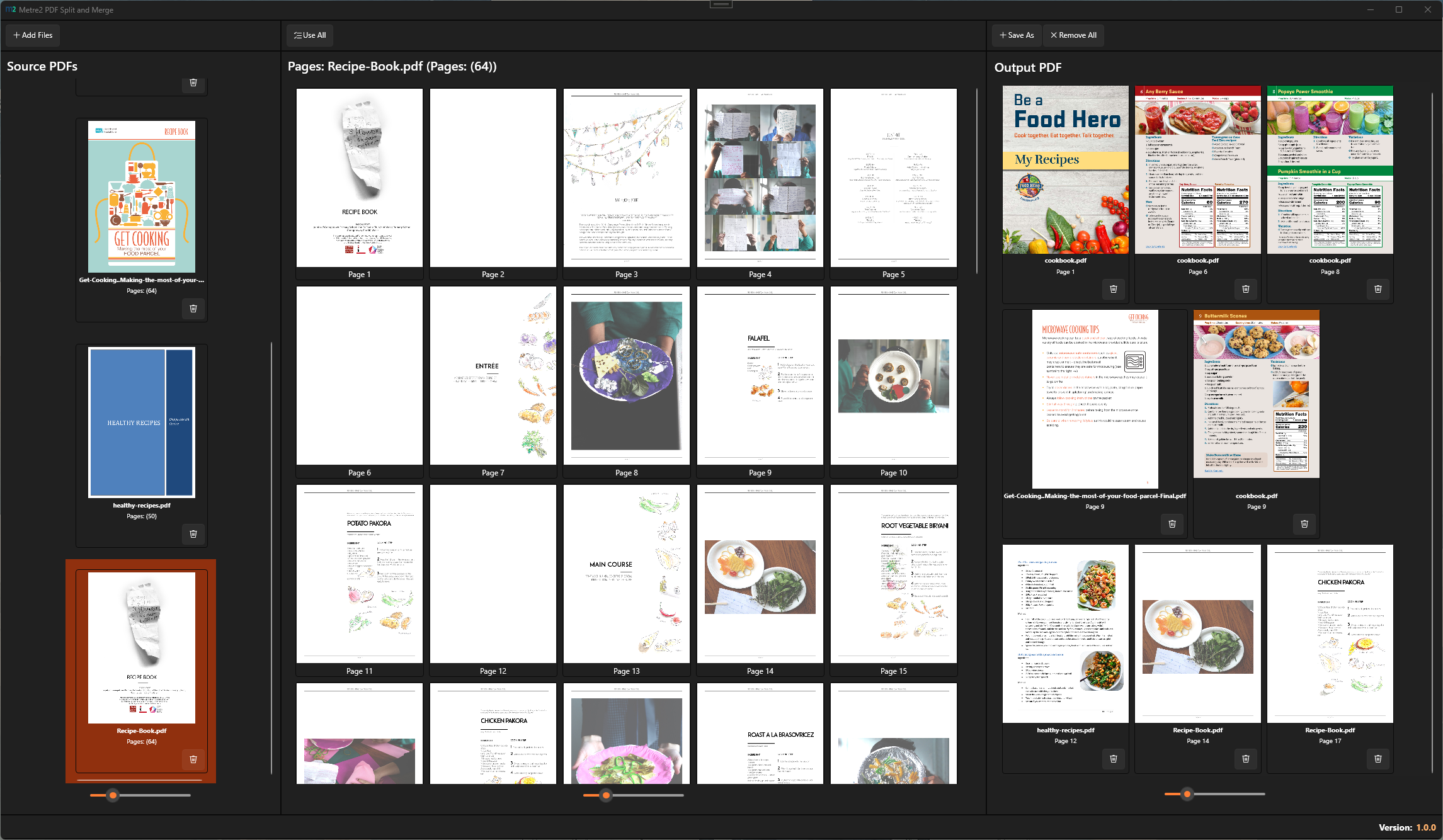The width and height of the screenshot is (1443, 840).
Task: Click Save As button
Action: coord(1016,35)
